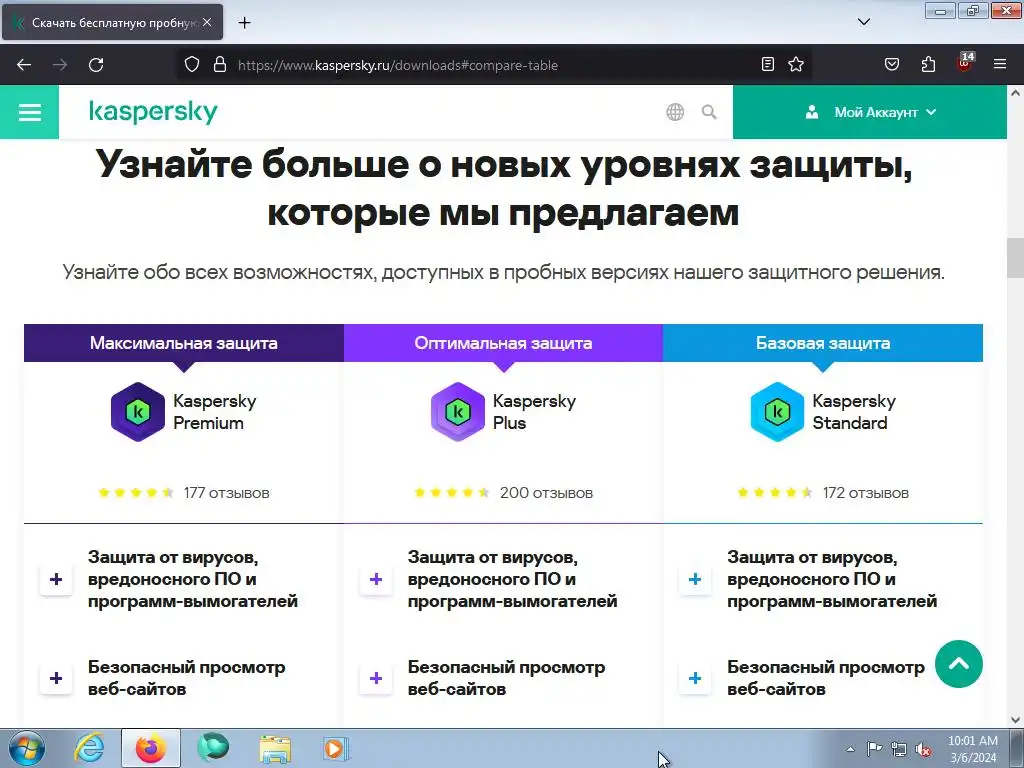1024x768 pixels.
Task: Open the muted volume tray icon
Action: [x=923, y=749]
